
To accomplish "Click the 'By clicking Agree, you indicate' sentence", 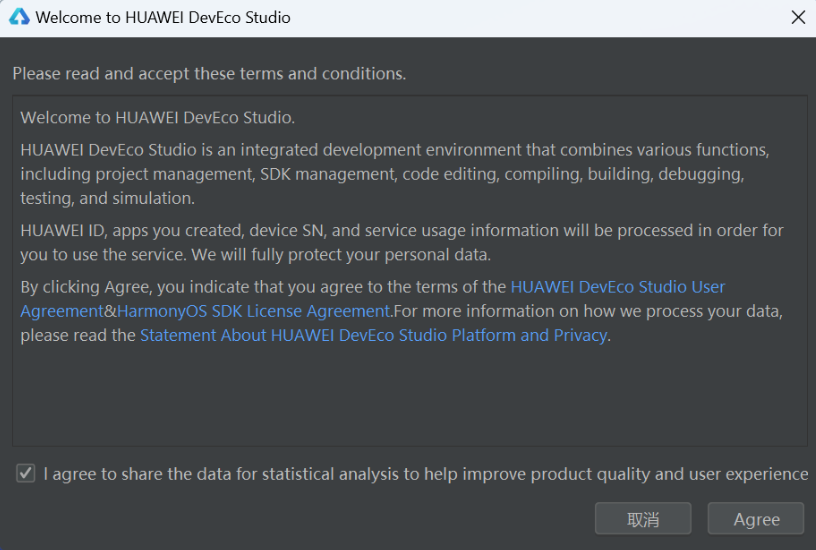I will point(263,287).
